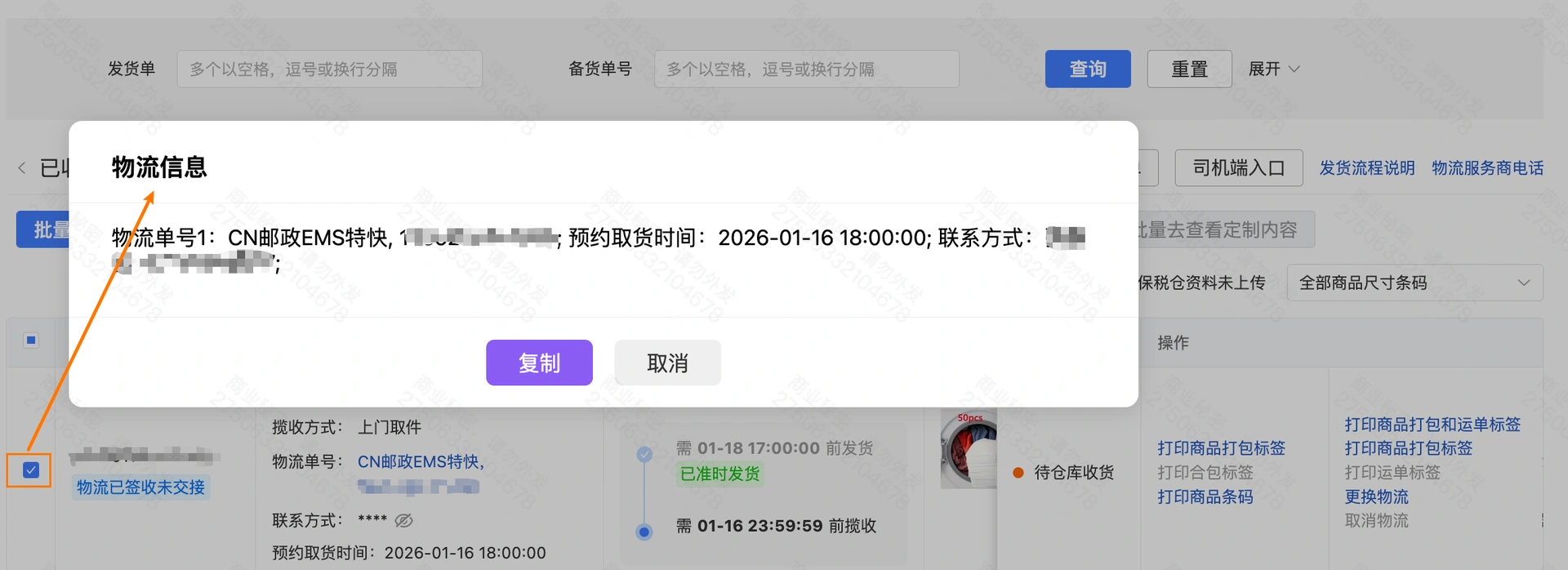The width and height of the screenshot is (1568, 570).
Task: Click the purple 复制 button
Action: [x=539, y=363]
